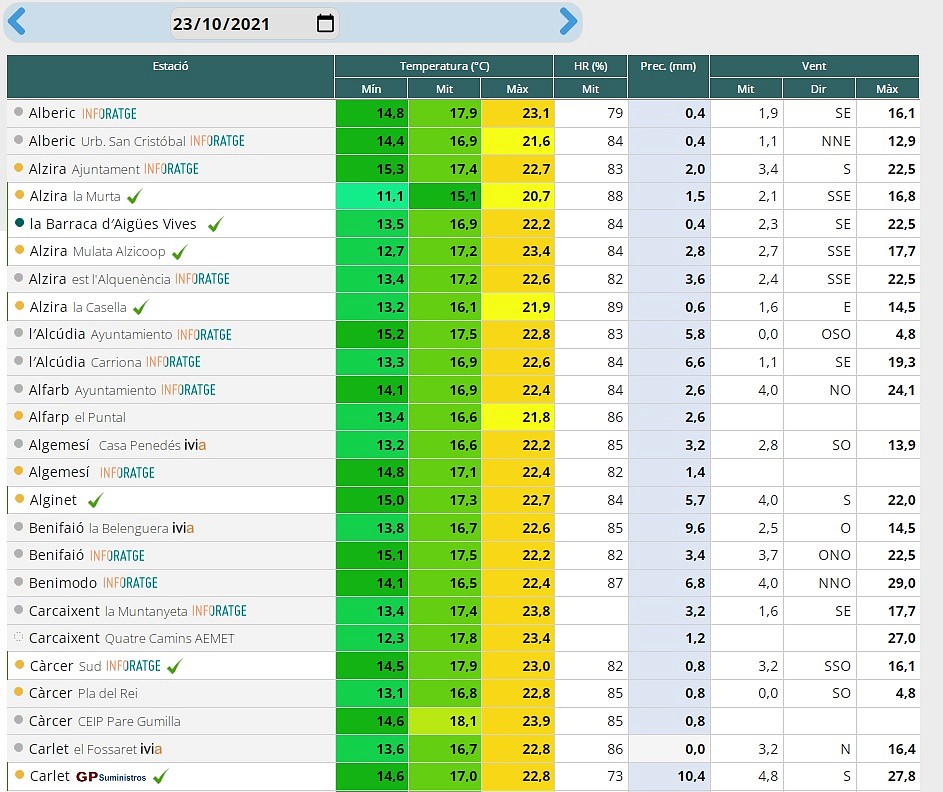
Task: Click l'Alcúdia Ayuntamiento wind direction OSO
Action: click(x=819, y=334)
